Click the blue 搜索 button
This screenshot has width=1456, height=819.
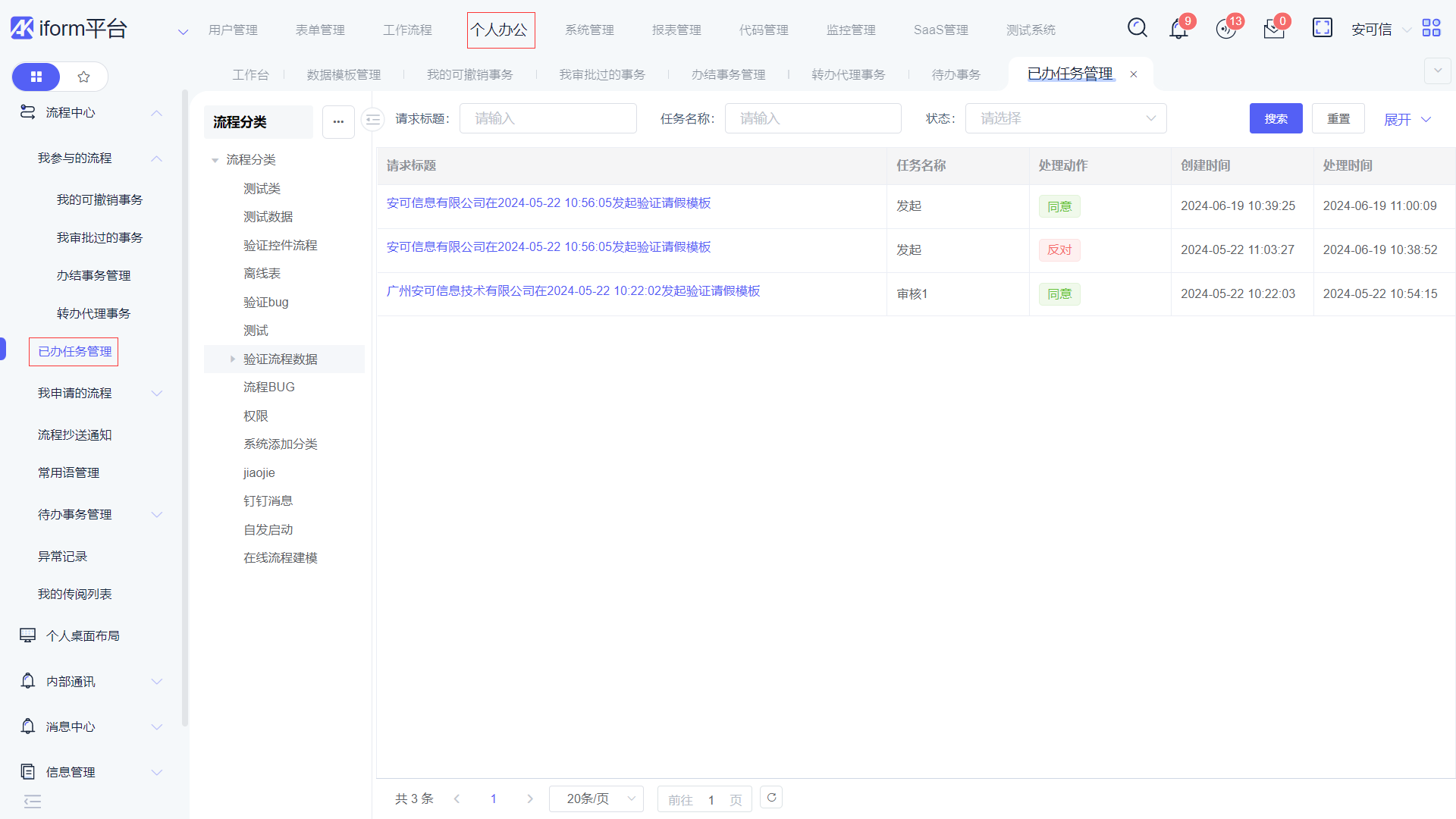pyautogui.click(x=1276, y=118)
